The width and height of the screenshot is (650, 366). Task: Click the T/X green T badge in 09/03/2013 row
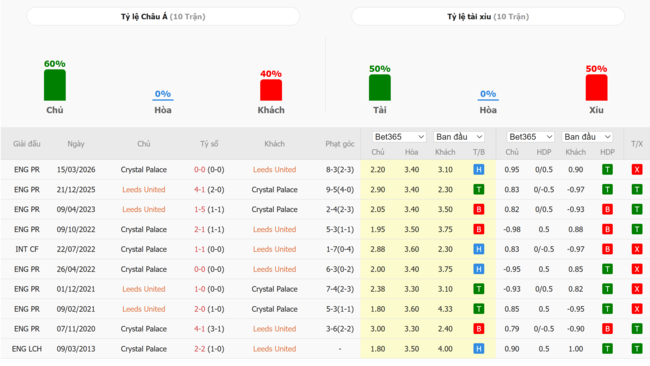pyautogui.click(x=637, y=349)
